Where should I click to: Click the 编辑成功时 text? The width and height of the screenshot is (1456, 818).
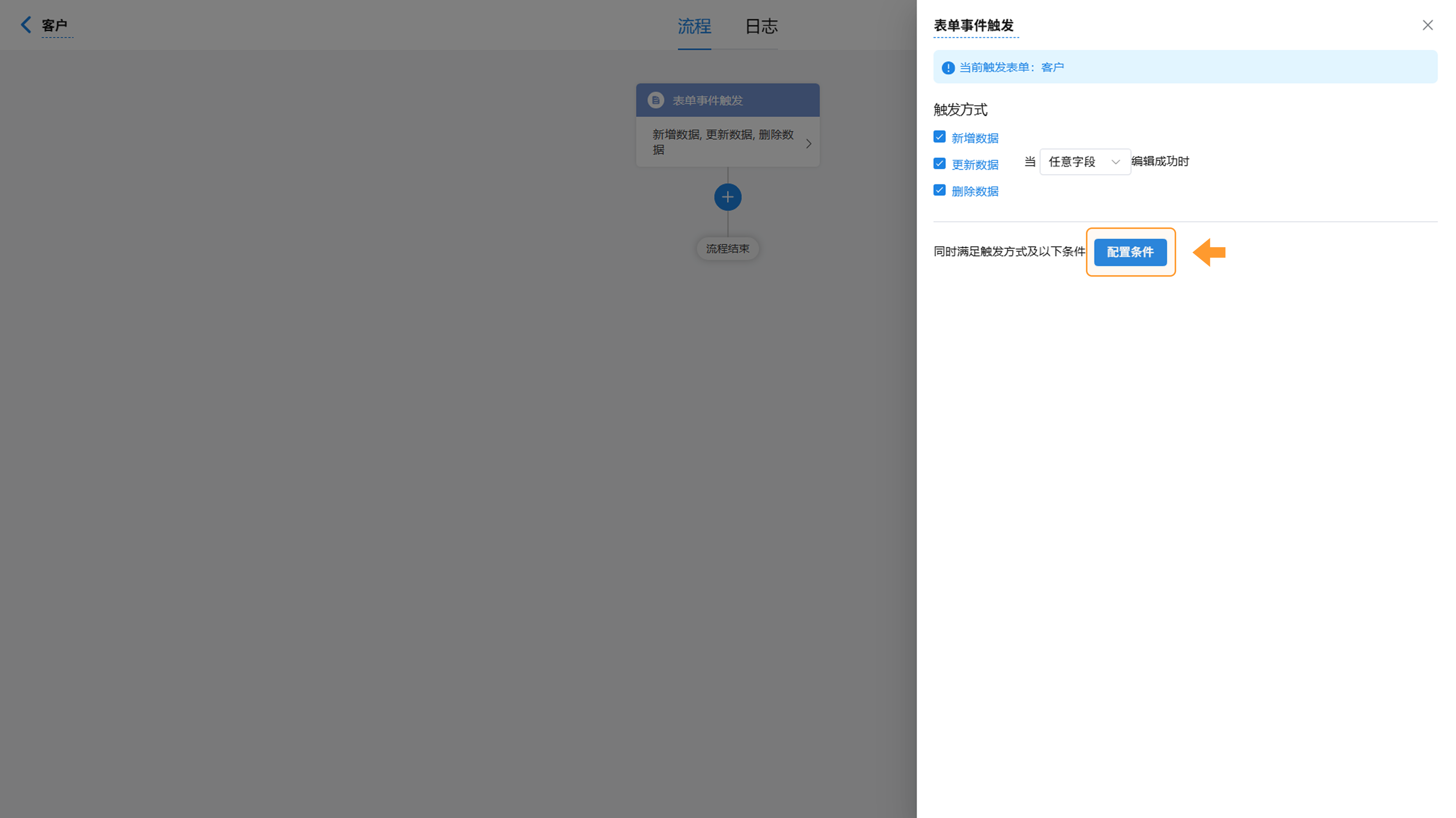pyautogui.click(x=1160, y=161)
